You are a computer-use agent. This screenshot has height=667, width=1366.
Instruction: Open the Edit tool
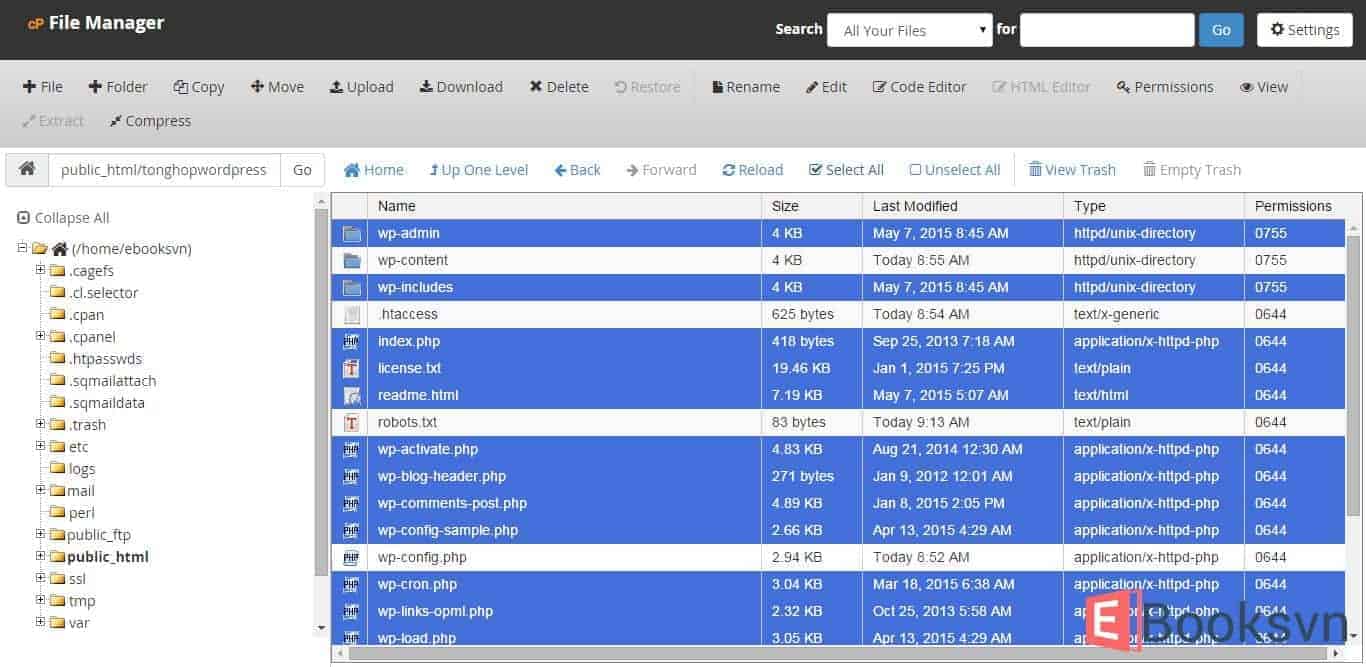click(x=827, y=87)
